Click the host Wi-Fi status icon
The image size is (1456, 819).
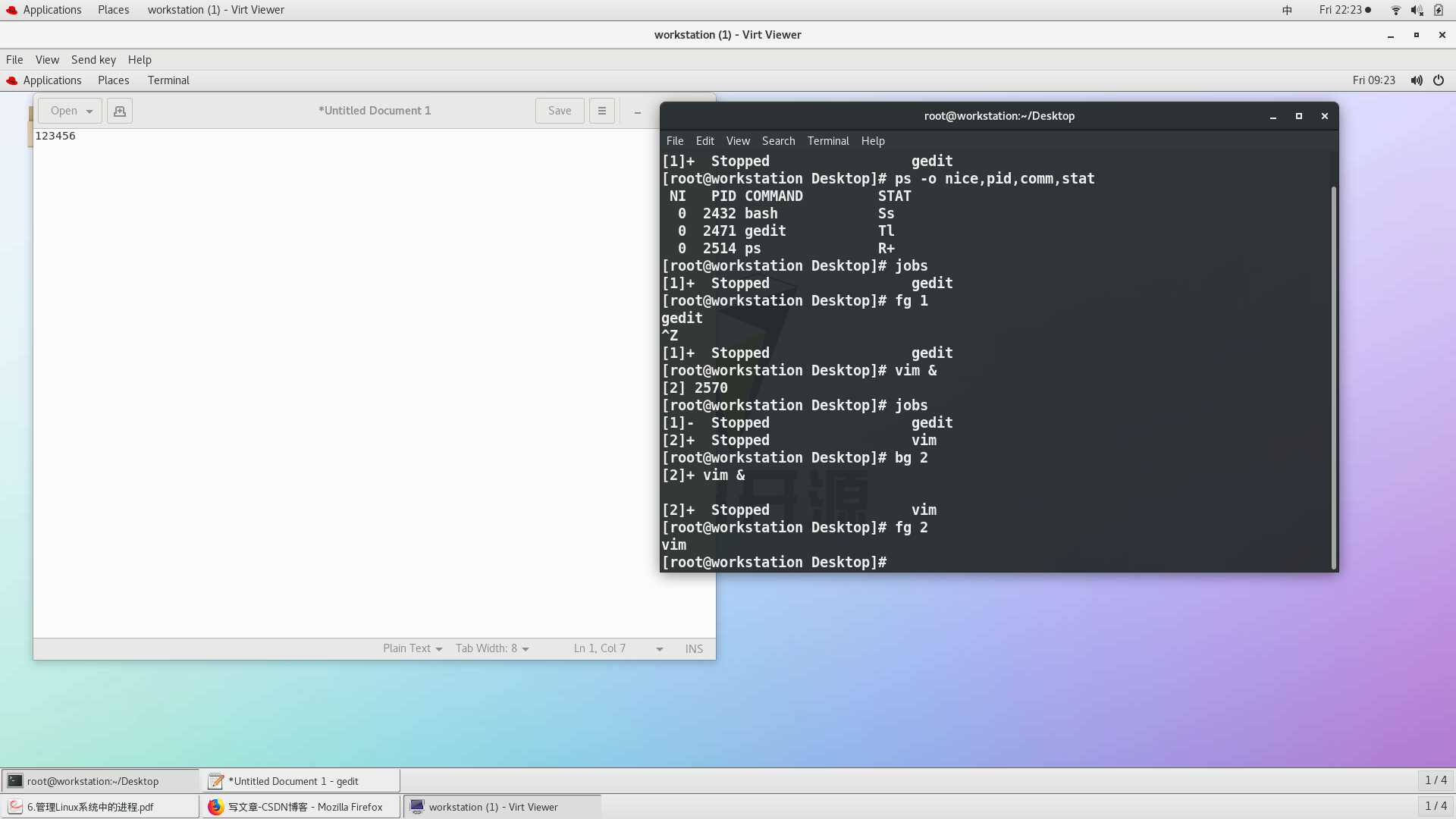click(1395, 10)
